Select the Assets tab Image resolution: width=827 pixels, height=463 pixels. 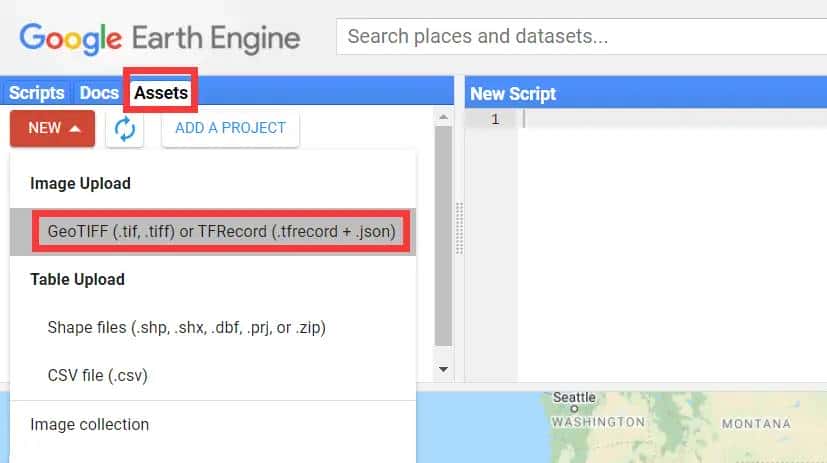point(161,93)
